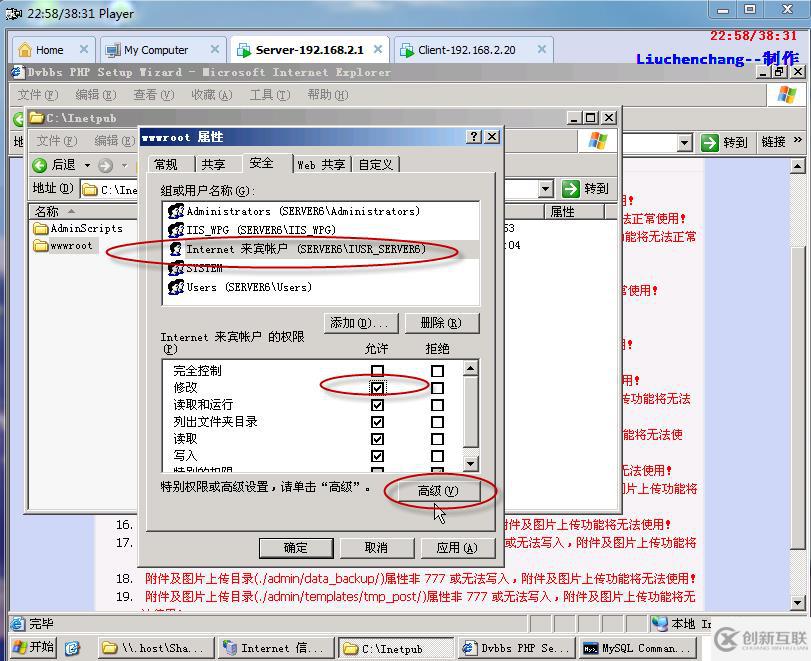Click 取消 to cancel dialog
This screenshot has width=811, height=661.
377,548
